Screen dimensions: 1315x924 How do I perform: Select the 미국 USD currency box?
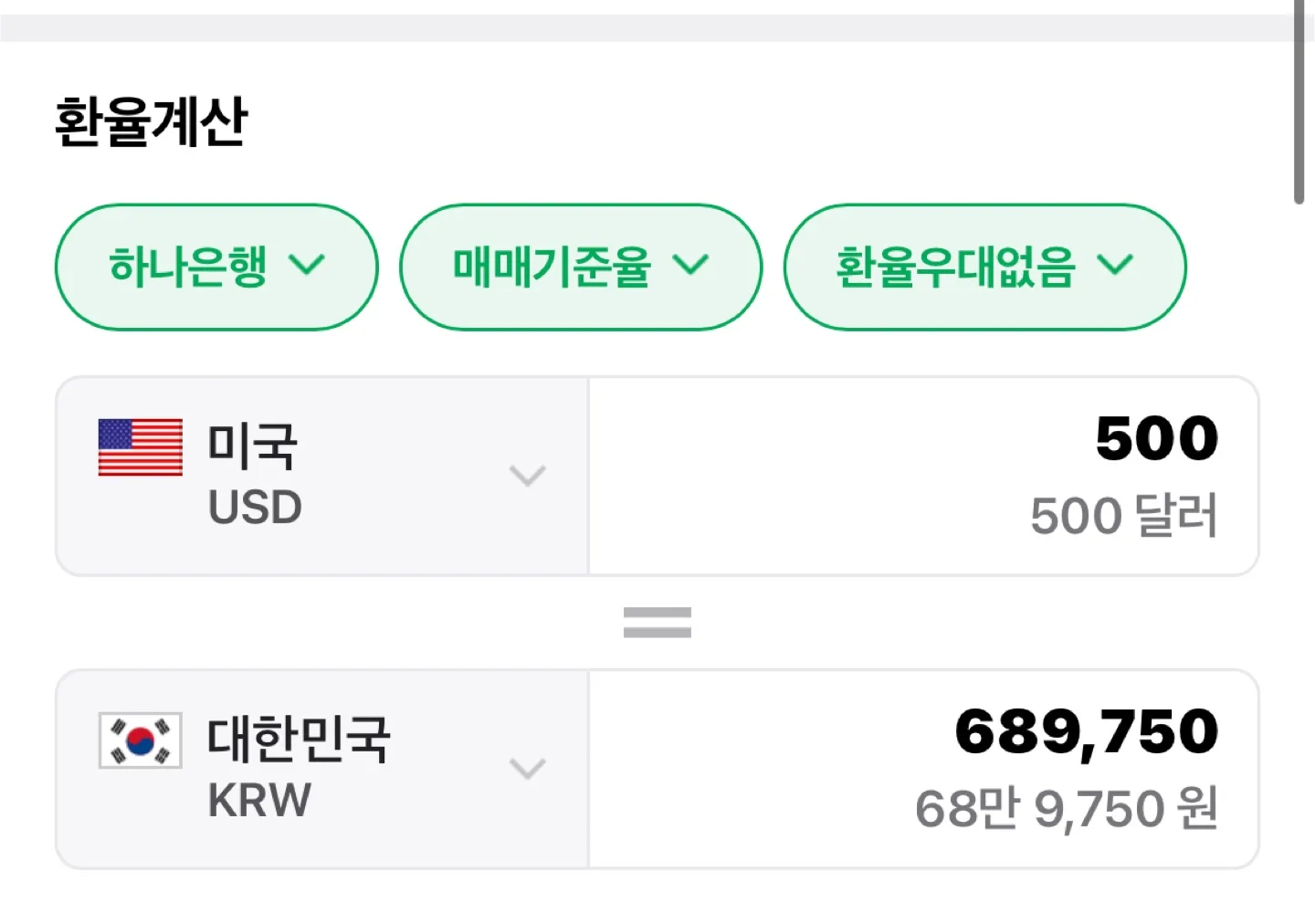(322, 476)
